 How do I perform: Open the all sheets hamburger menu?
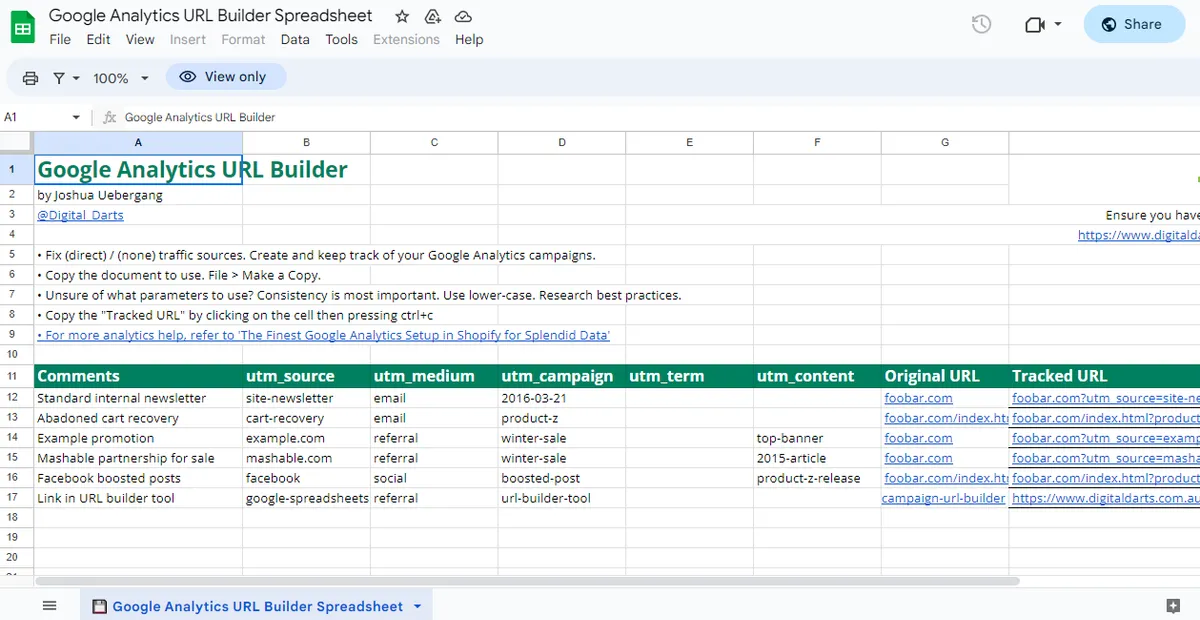pyautogui.click(x=49, y=604)
